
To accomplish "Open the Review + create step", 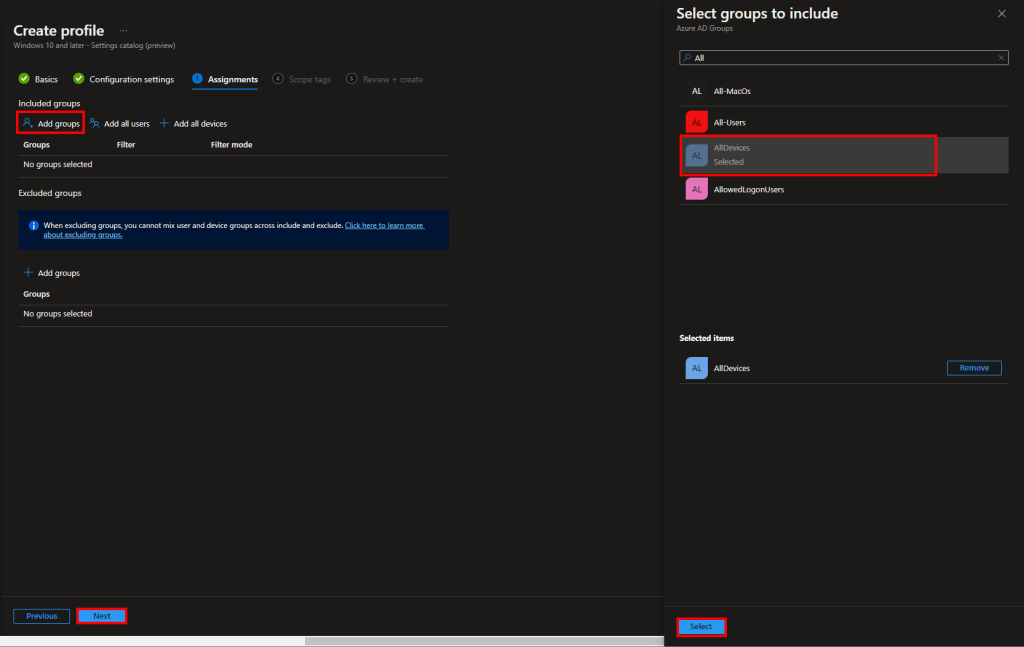I will (385, 79).
